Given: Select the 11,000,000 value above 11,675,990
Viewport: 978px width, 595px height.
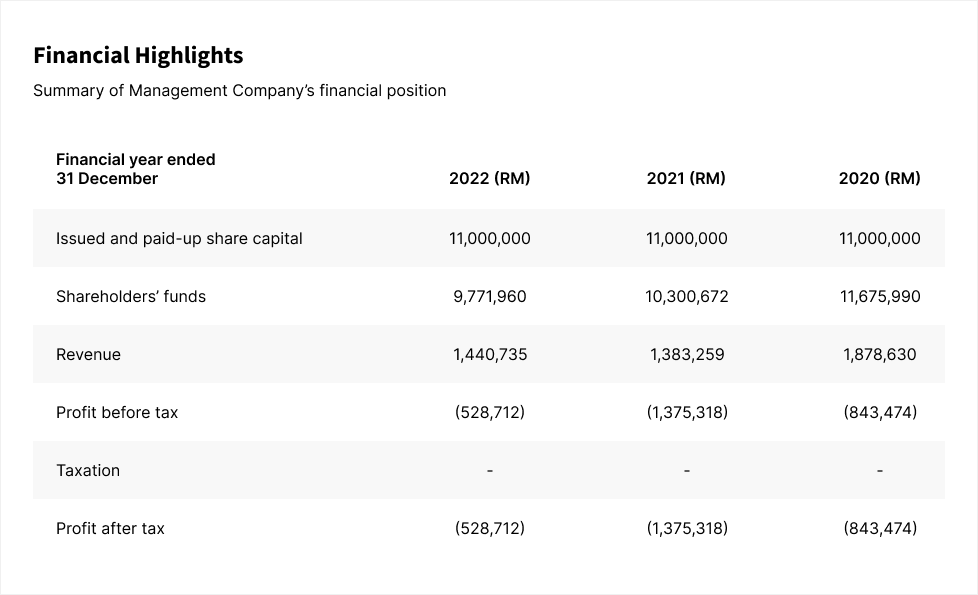Looking at the screenshot, I should 880,239.
